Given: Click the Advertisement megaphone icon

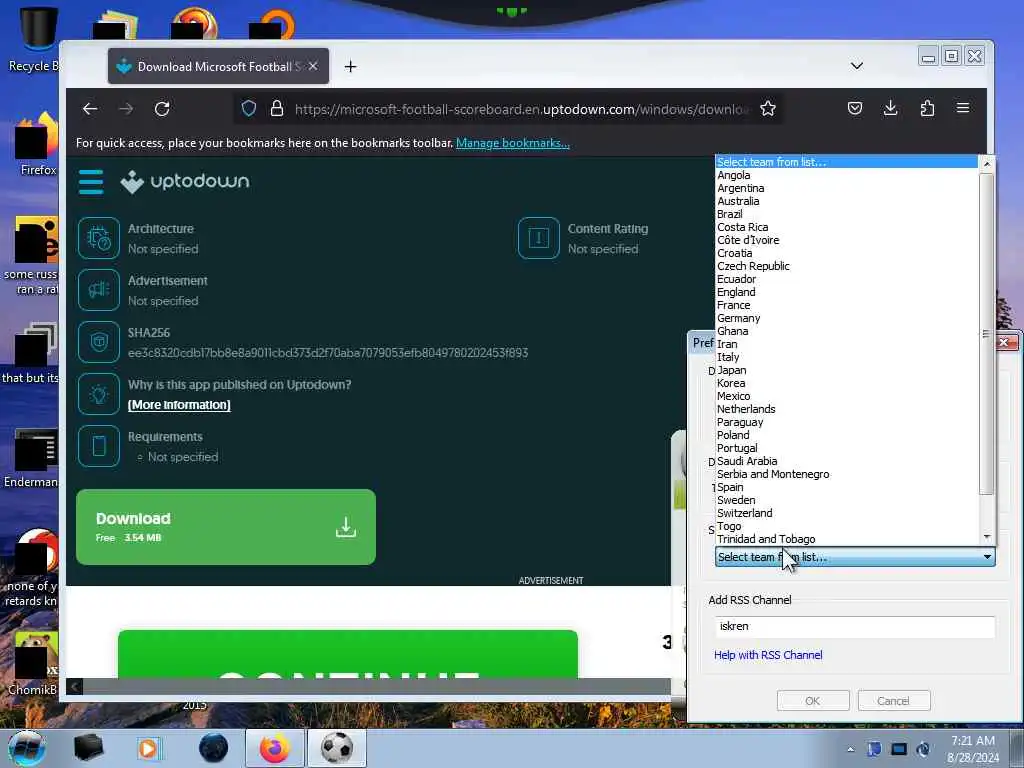Looking at the screenshot, I should [99, 290].
